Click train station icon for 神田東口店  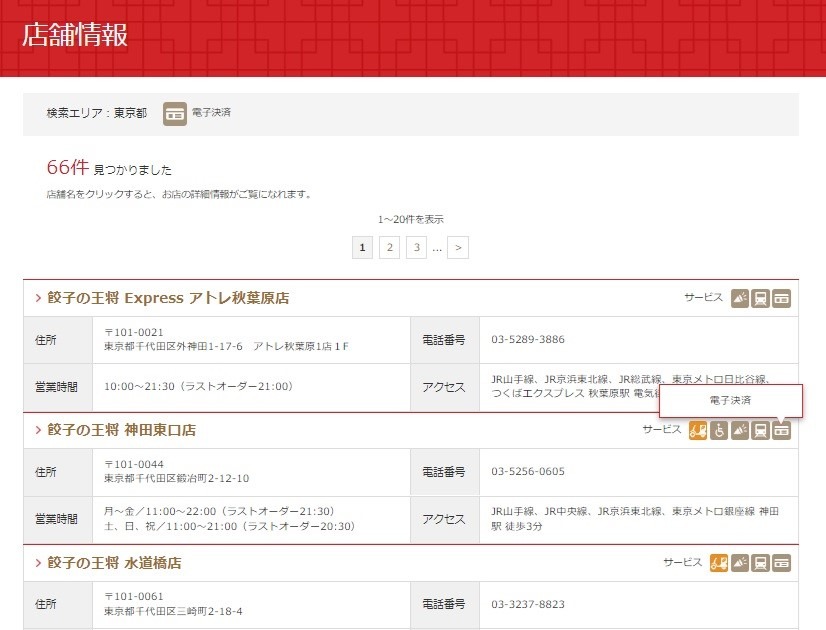coord(760,430)
